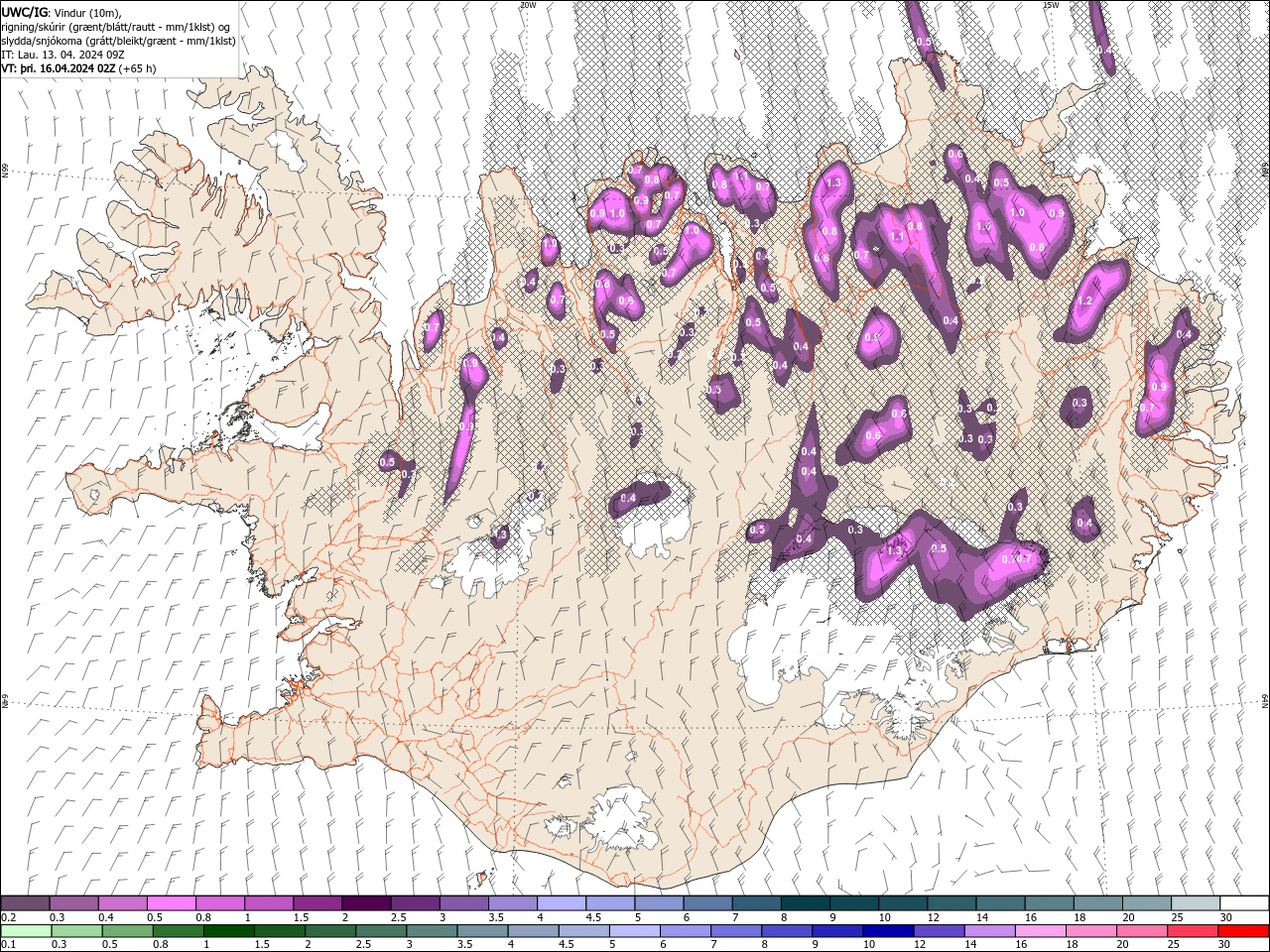This screenshot has height=952, width=1270.
Task: Pick the darkest green 1 rain scale swatch
Action: [228, 931]
